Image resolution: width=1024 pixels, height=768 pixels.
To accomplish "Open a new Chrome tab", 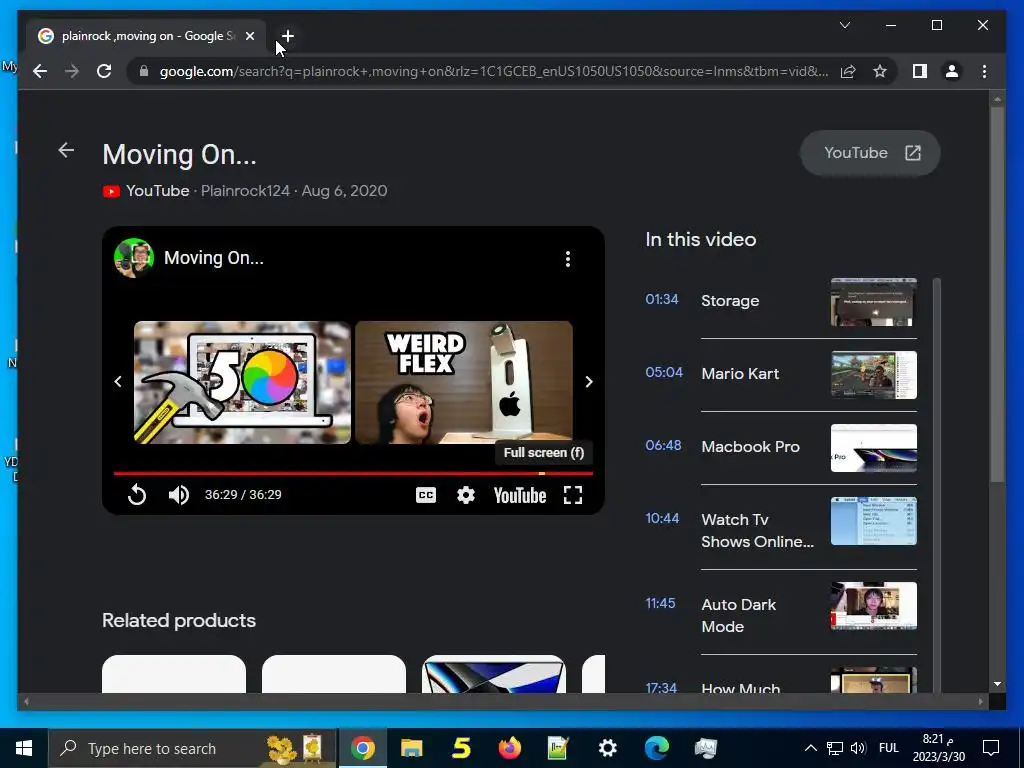I will [x=288, y=36].
